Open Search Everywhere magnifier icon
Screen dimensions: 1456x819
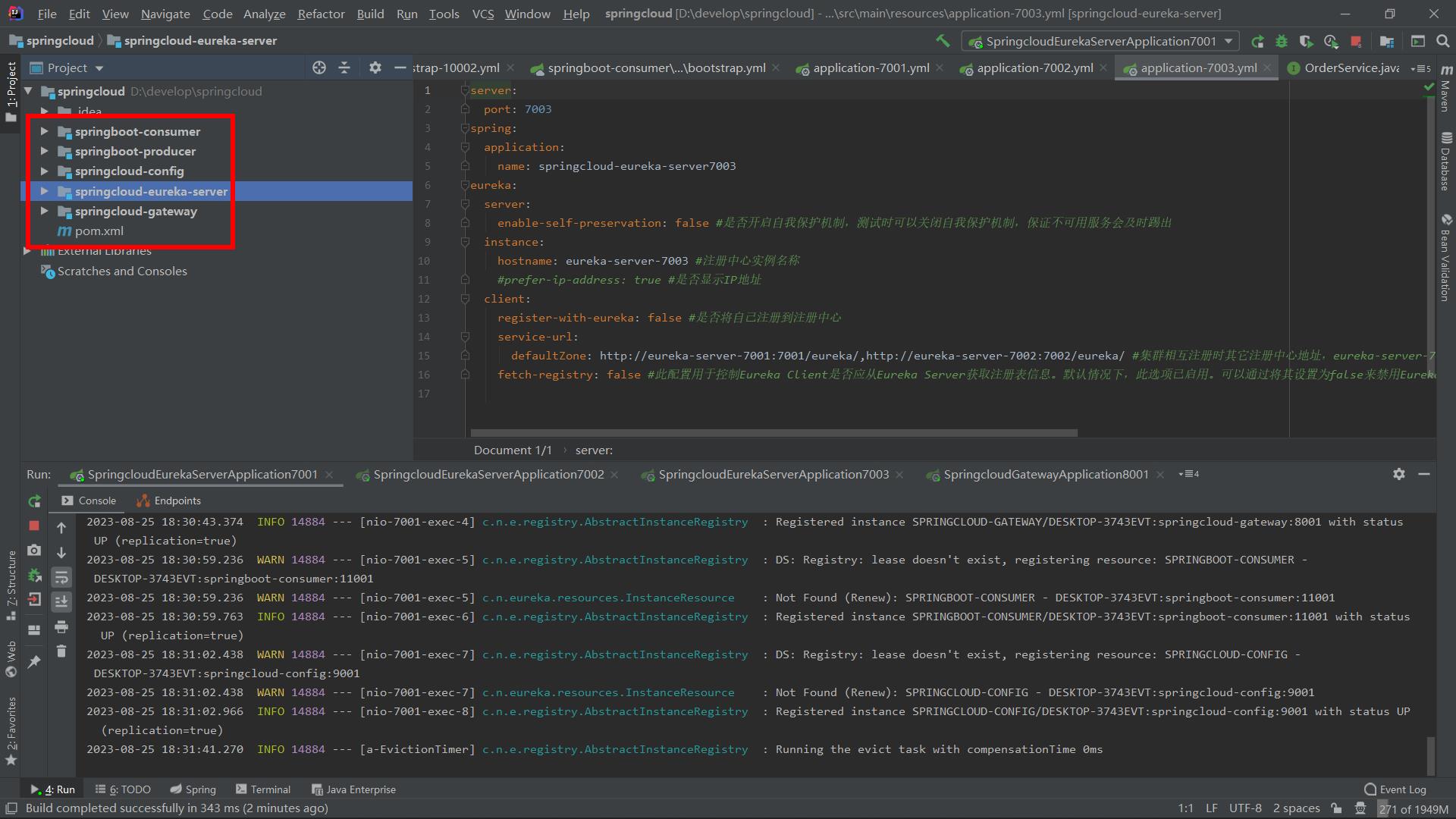pos(1443,41)
